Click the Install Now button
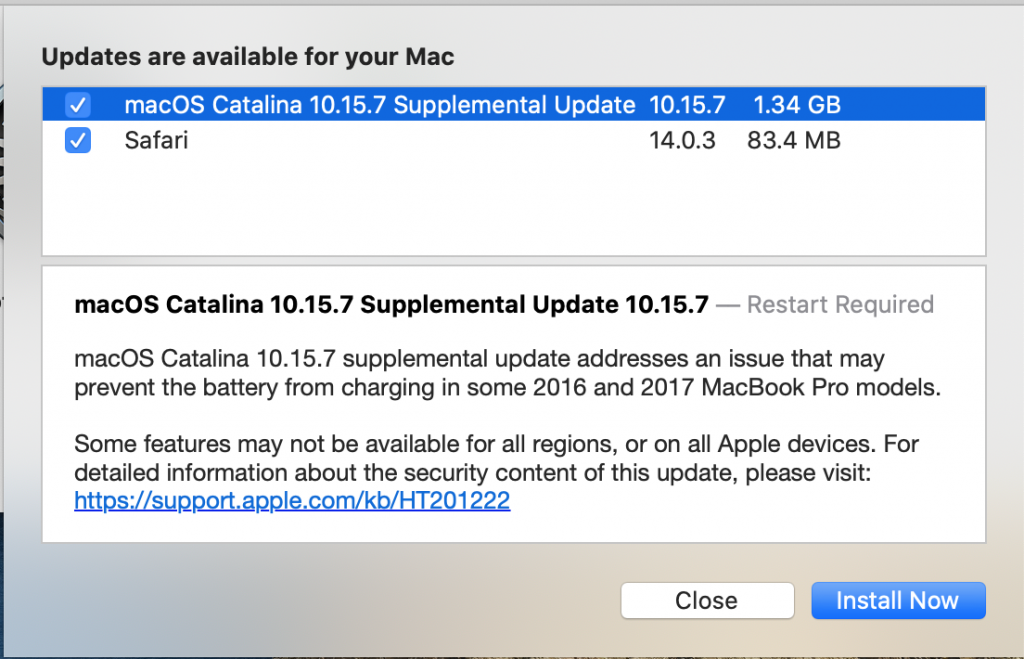The width and height of the screenshot is (1024, 659). [x=898, y=600]
